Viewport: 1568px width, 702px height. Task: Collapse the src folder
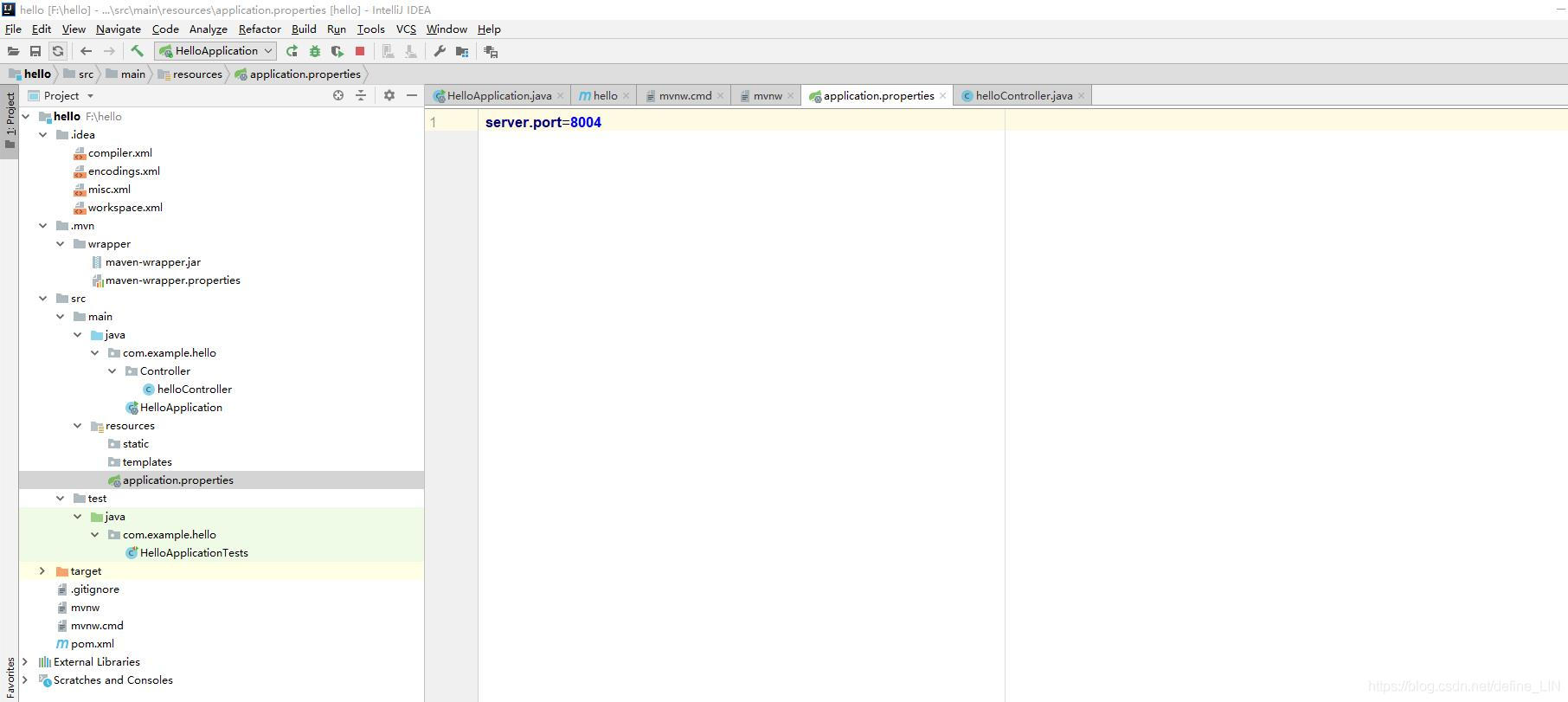pyautogui.click(x=42, y=298)
